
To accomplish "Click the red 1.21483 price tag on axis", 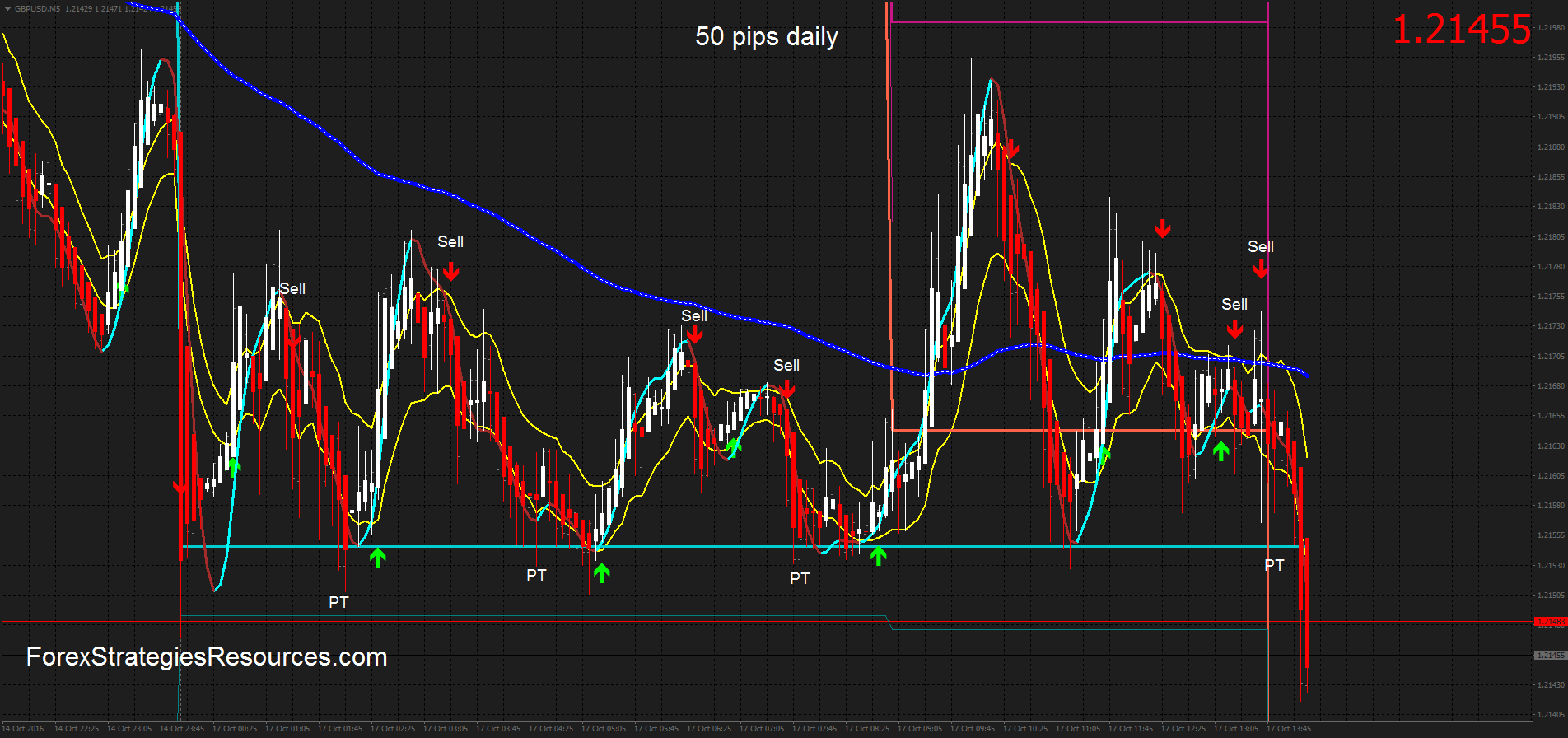I will coord(1551,622).
